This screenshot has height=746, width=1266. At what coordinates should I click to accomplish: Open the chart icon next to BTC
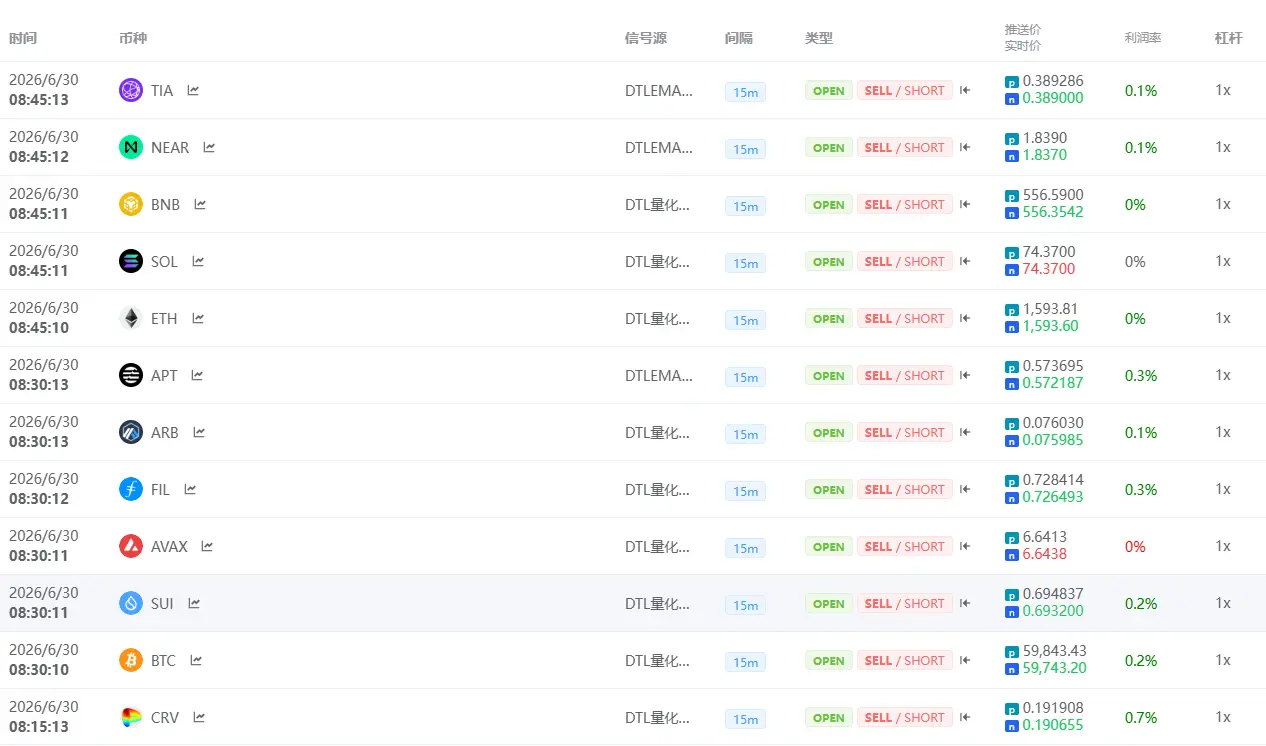(x=196, y=660)
